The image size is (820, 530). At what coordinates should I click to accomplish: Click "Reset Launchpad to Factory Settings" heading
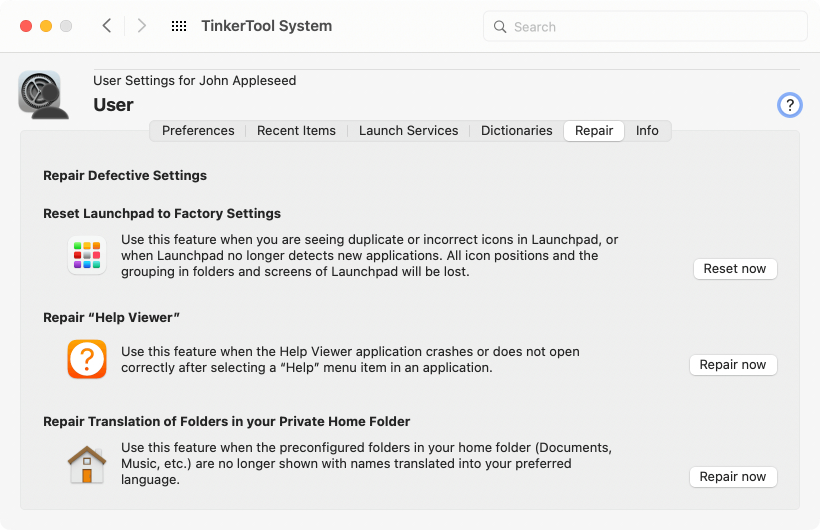pos(162,213)
